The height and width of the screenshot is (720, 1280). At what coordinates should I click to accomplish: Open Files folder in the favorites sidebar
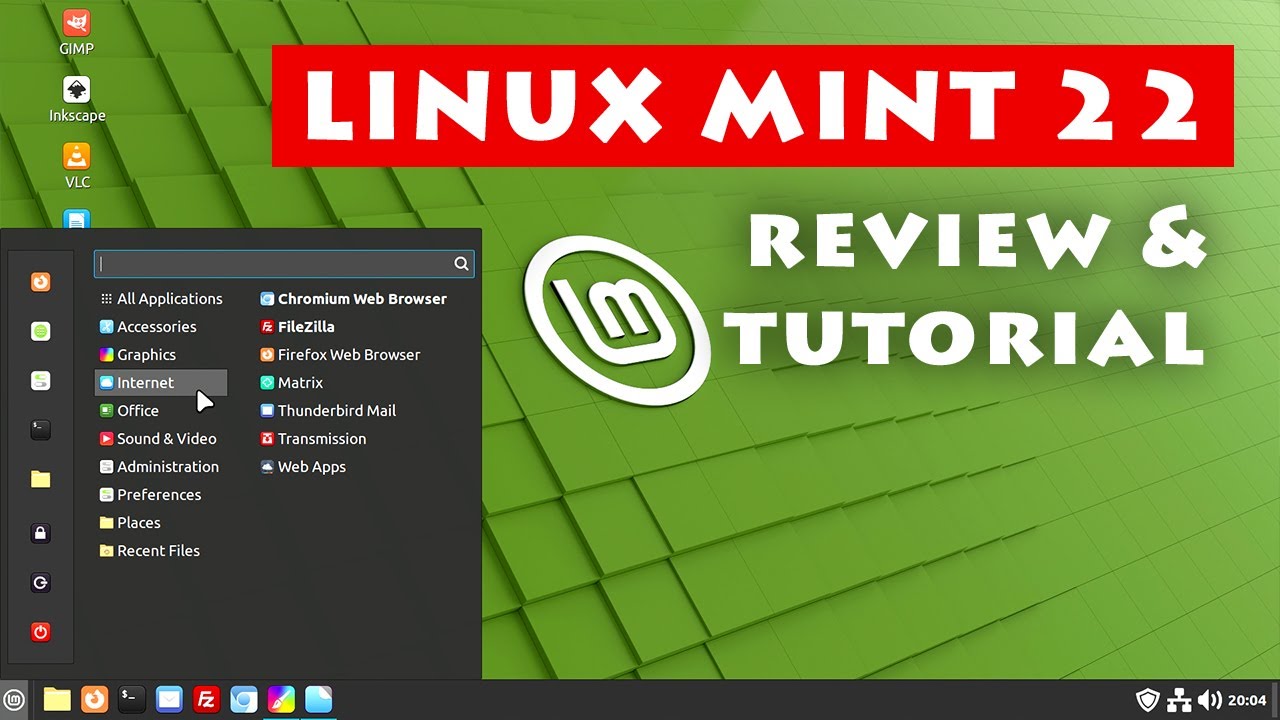pos(40,479)
